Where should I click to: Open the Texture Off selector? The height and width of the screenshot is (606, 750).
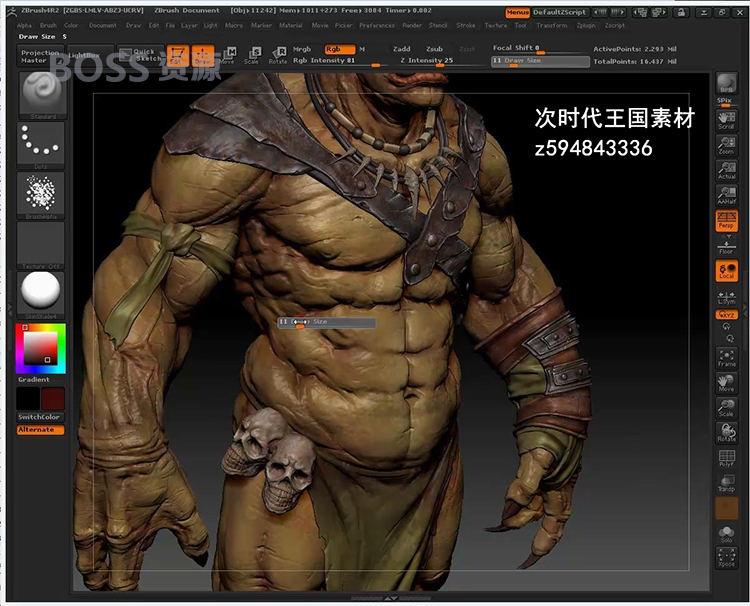[x=41, y=245]
